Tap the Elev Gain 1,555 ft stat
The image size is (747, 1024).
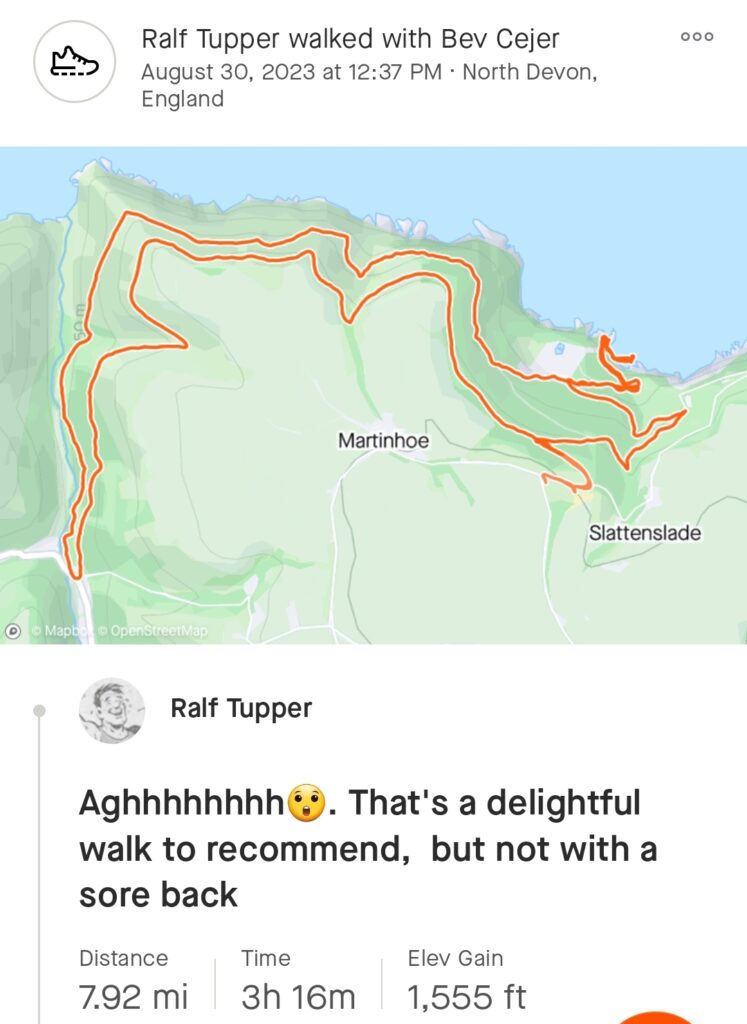click(466, 982)
